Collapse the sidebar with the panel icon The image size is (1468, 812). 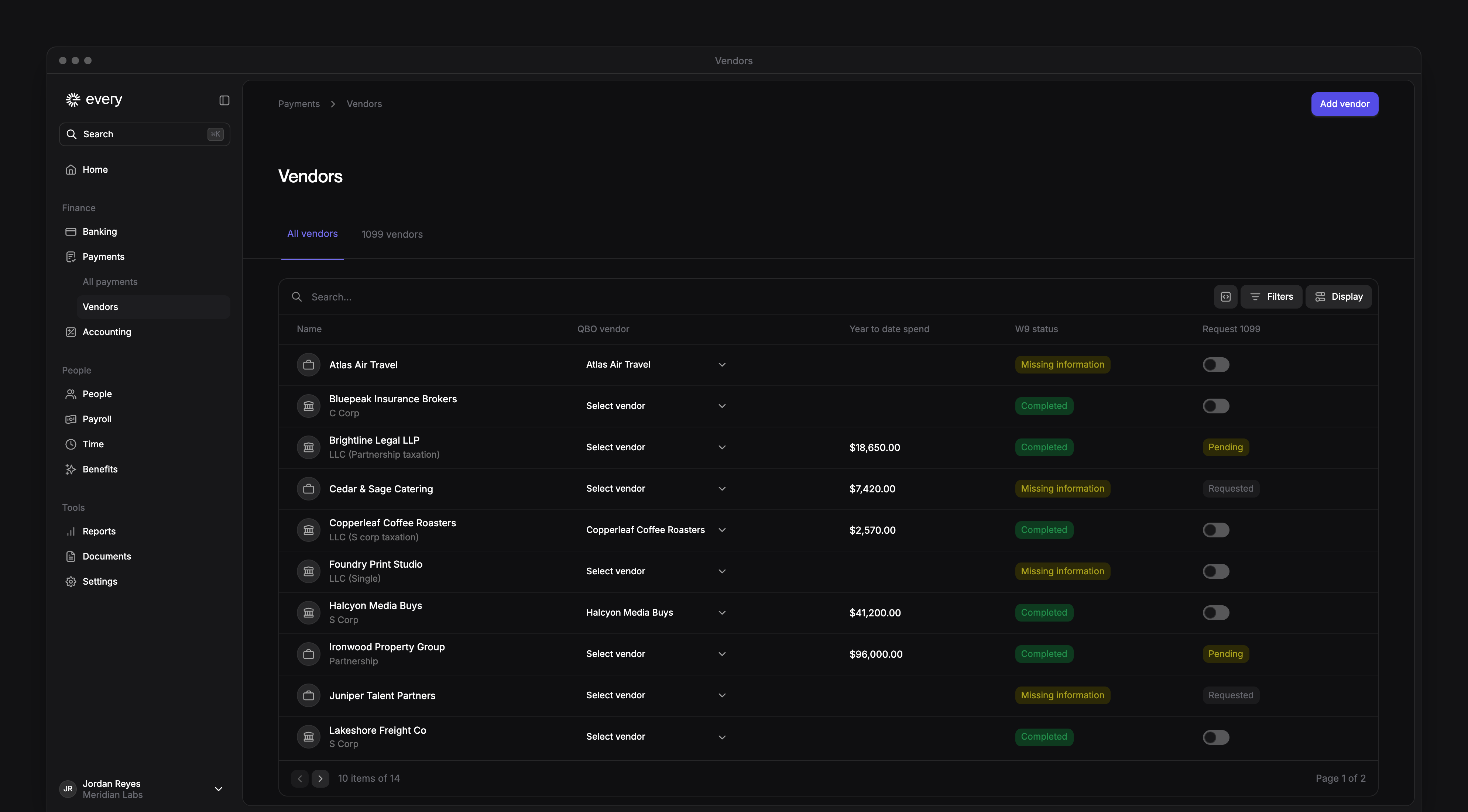(x=224, y=100)
